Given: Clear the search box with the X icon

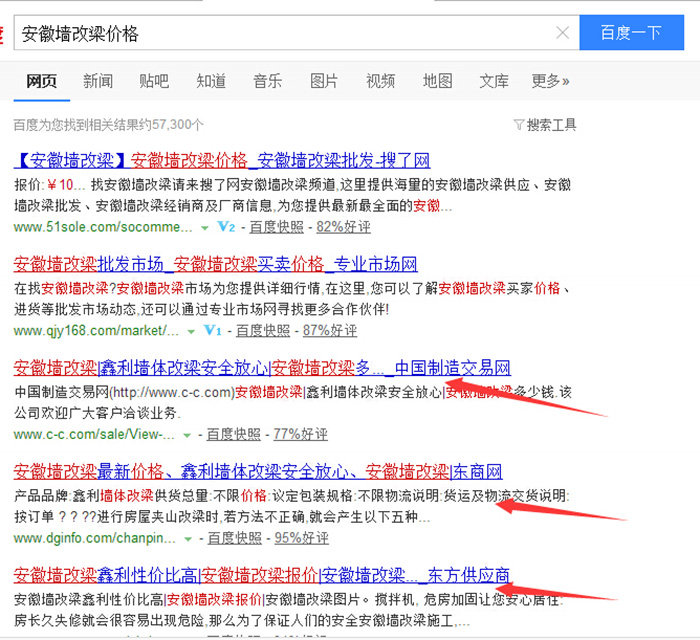Looking at the screenshot, I should pos(562,33).
